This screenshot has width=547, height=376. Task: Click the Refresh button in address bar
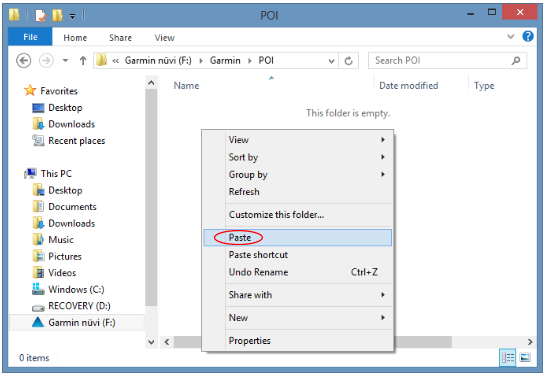pyautogui.click(x=348, y=61)
